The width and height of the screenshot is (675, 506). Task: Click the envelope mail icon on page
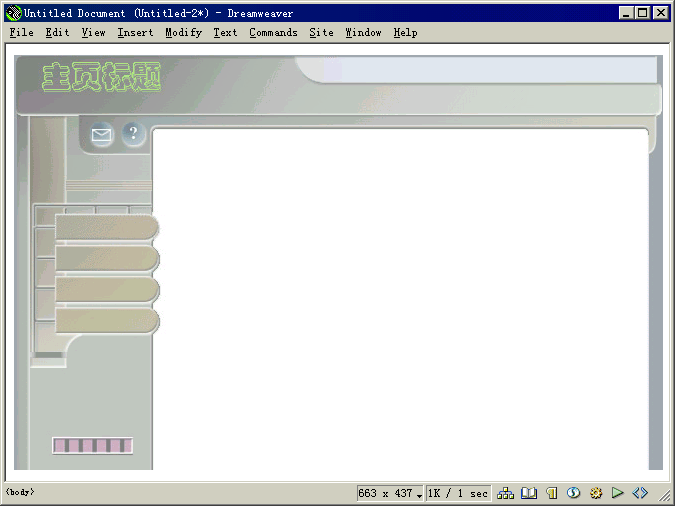coord(101,135)
